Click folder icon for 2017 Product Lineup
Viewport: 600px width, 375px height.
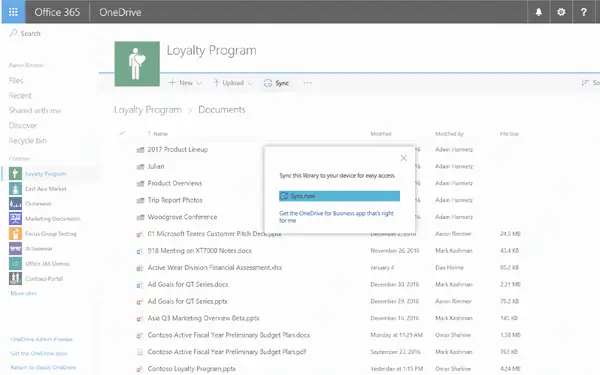(x=140, y=150)
